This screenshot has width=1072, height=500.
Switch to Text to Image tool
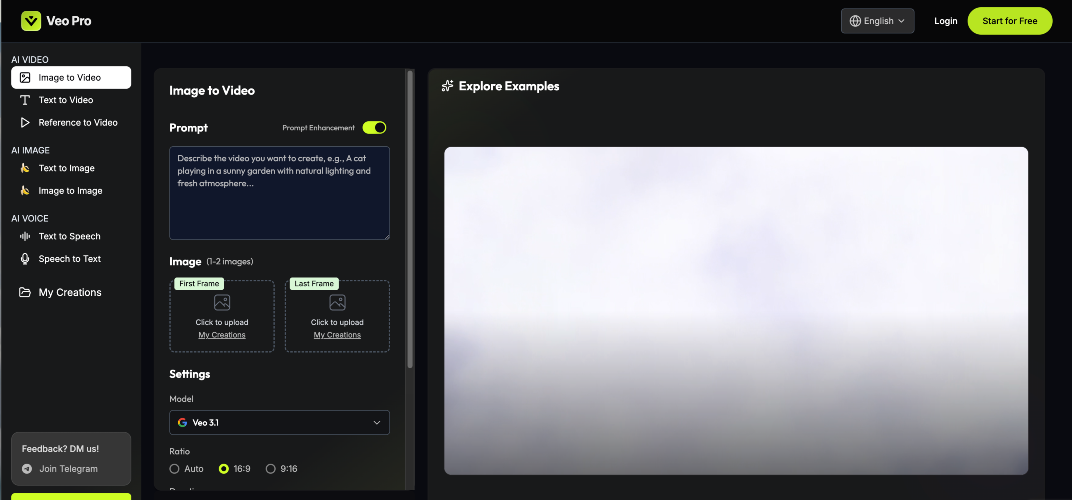coord(71,168)
